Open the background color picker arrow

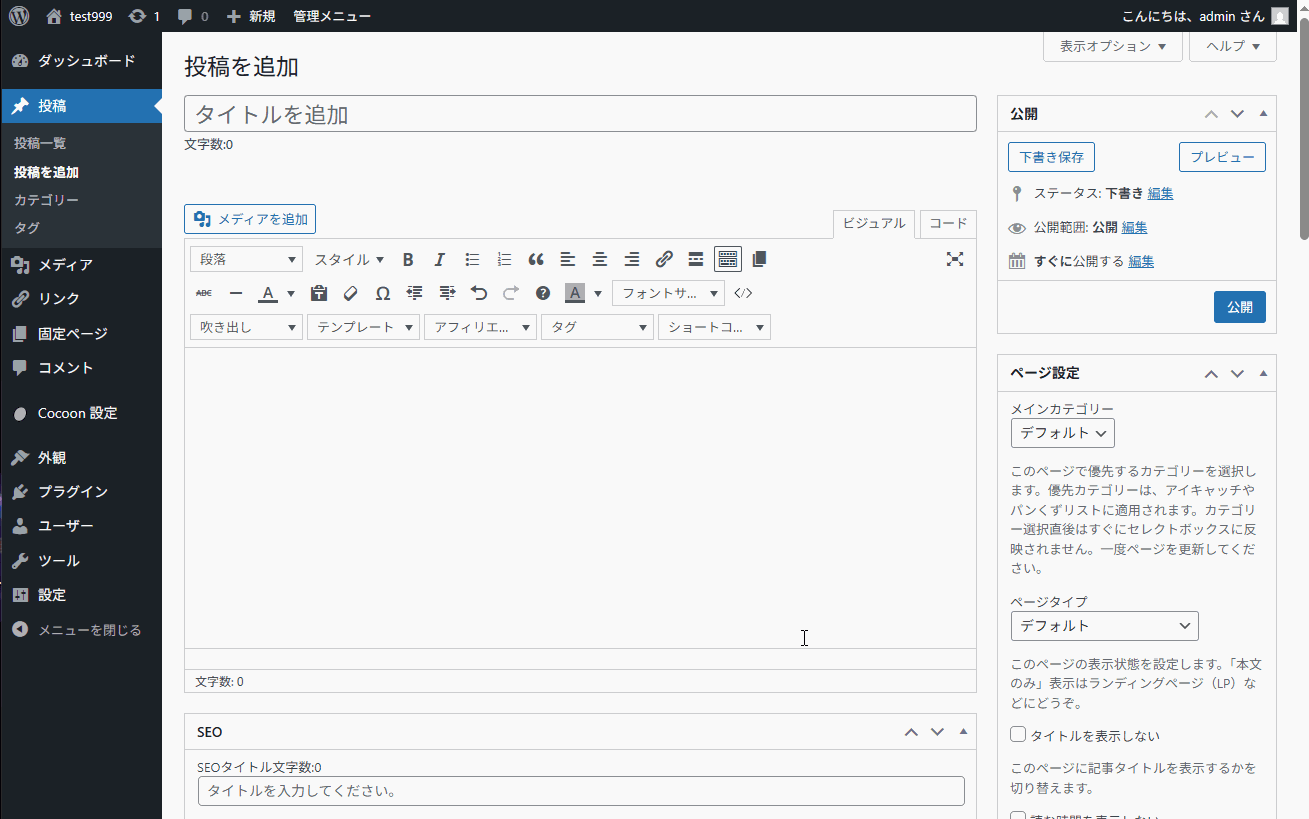pyautogui.click(x=598, y=293)
